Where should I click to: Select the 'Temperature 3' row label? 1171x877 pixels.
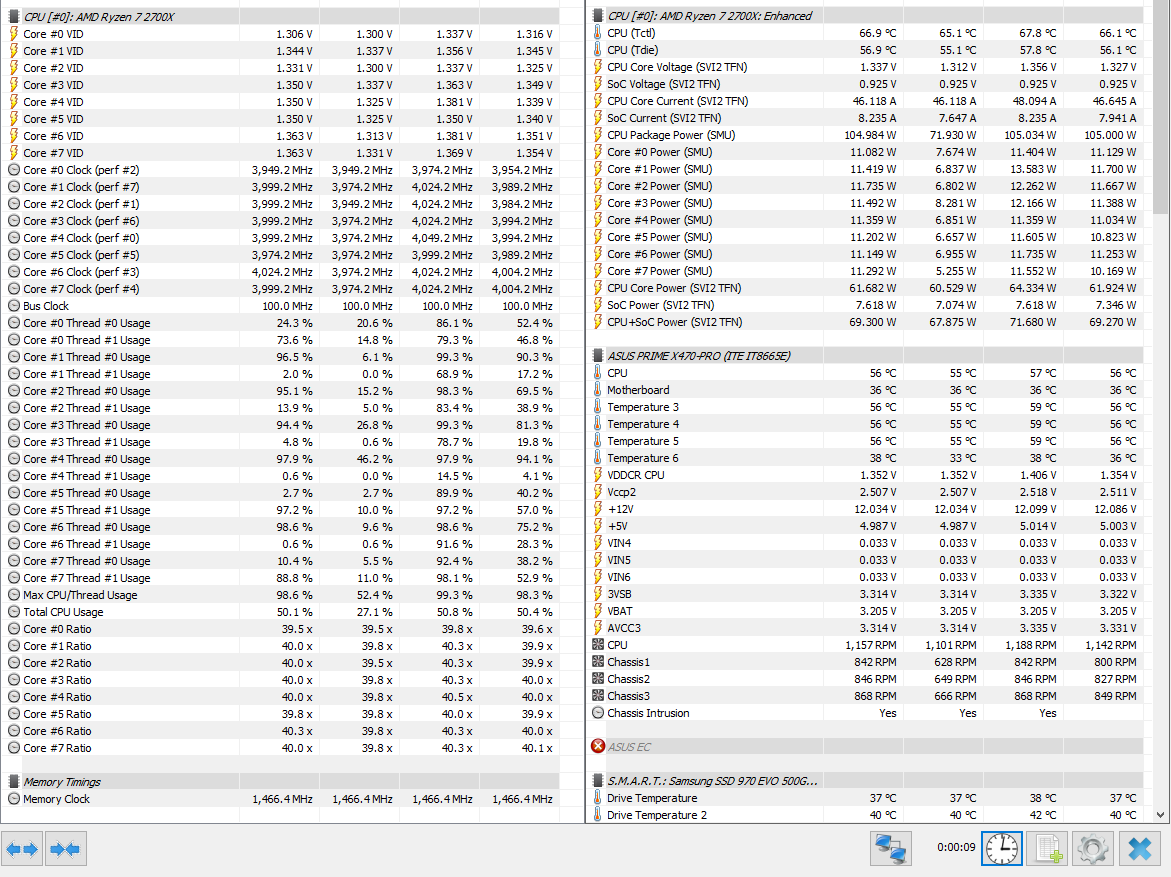tap(643, 406)
